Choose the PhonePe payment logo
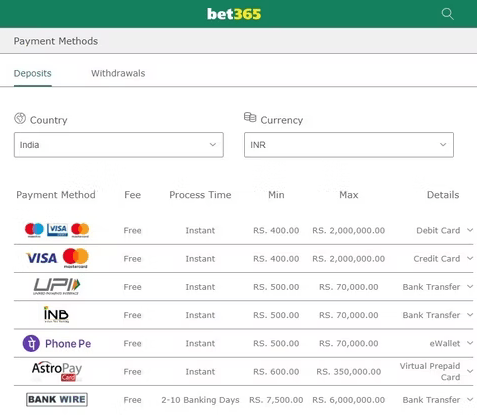 pos(57,343)
